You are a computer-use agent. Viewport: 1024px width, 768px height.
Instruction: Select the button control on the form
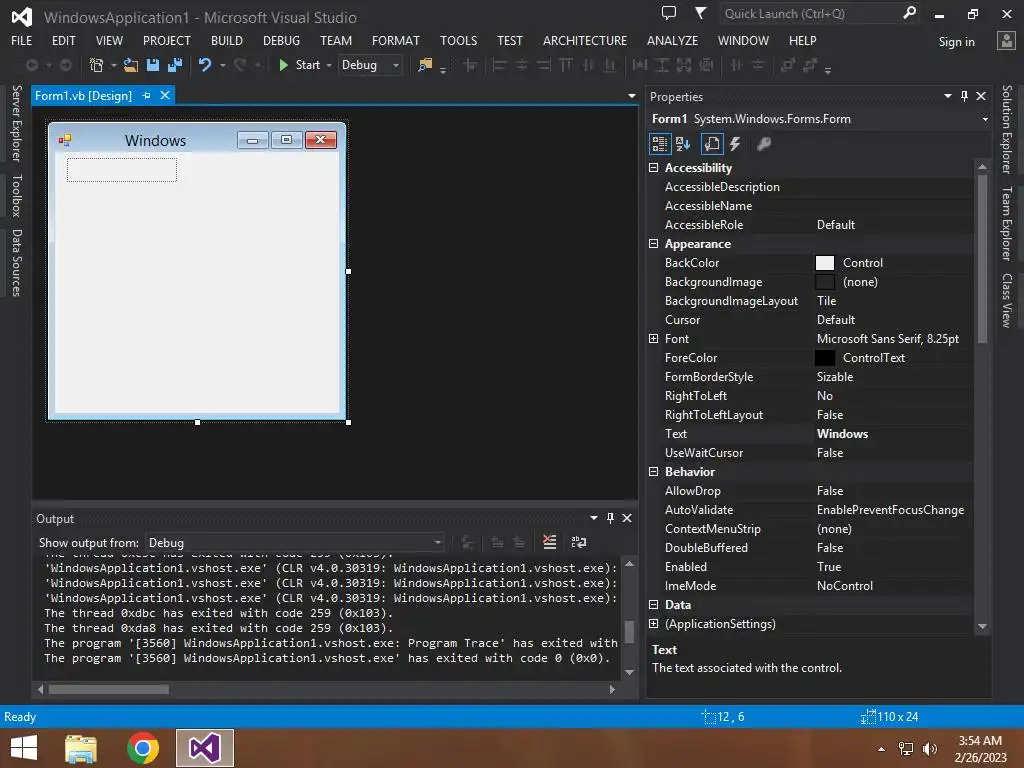pyautogui.click(x=121, y=170)
